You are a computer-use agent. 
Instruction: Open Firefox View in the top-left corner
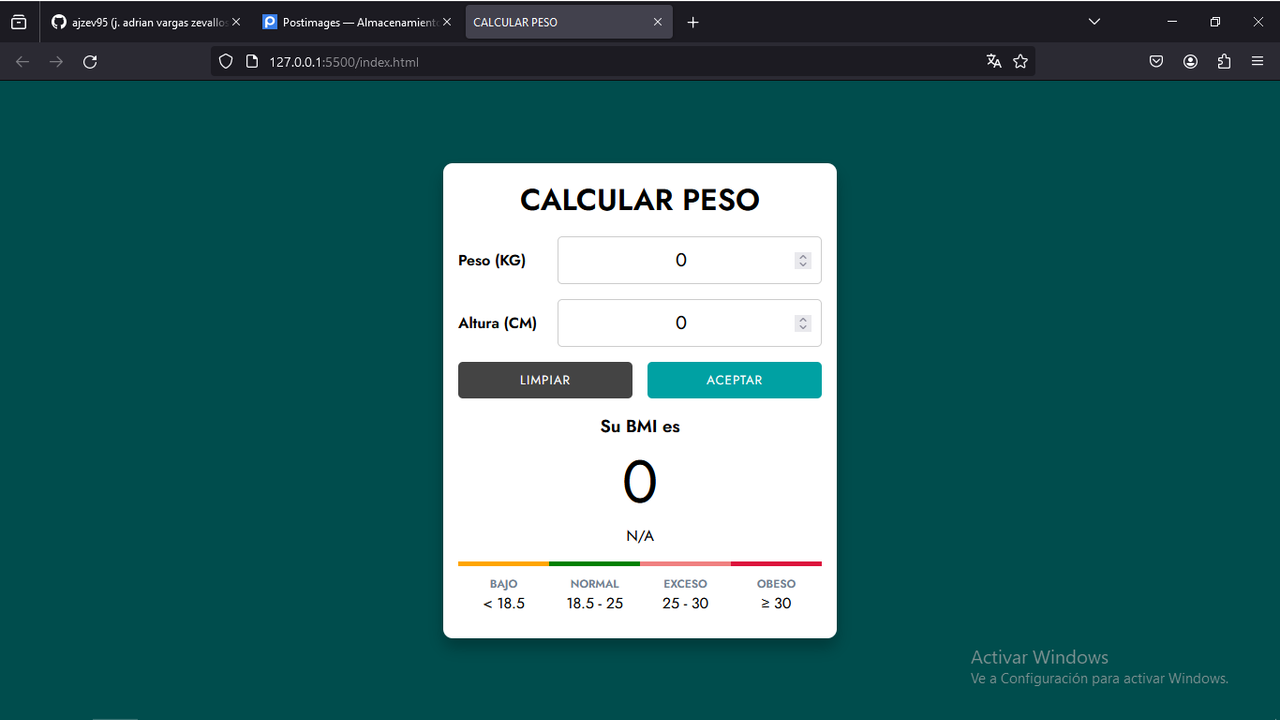coord(18,21)
